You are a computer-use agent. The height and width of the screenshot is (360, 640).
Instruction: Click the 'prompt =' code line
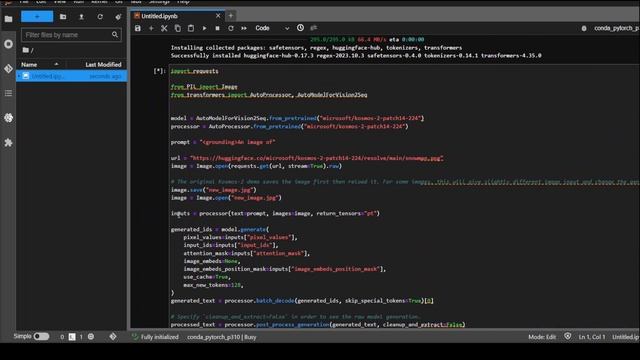click(x=223, y=142)
